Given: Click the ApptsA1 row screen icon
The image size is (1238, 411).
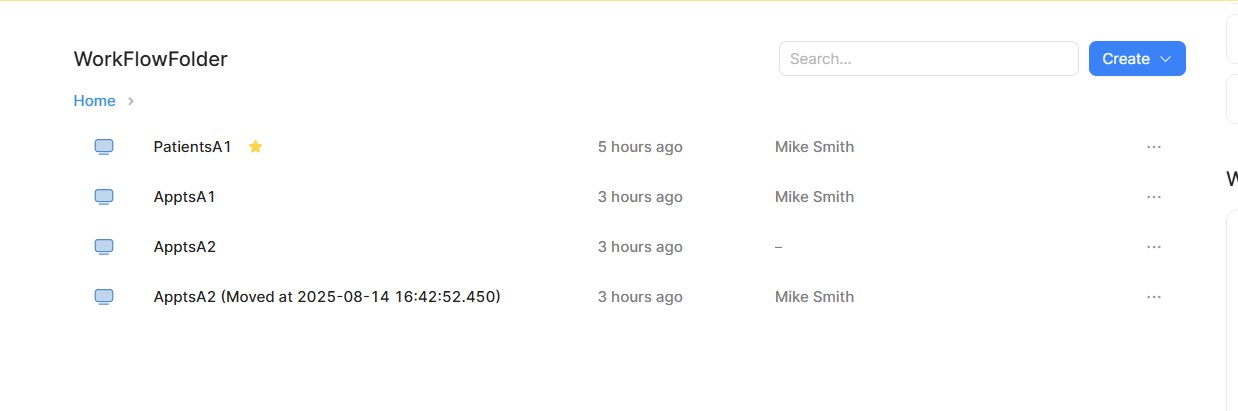Looking at the screenshot, I should [104, 197].
